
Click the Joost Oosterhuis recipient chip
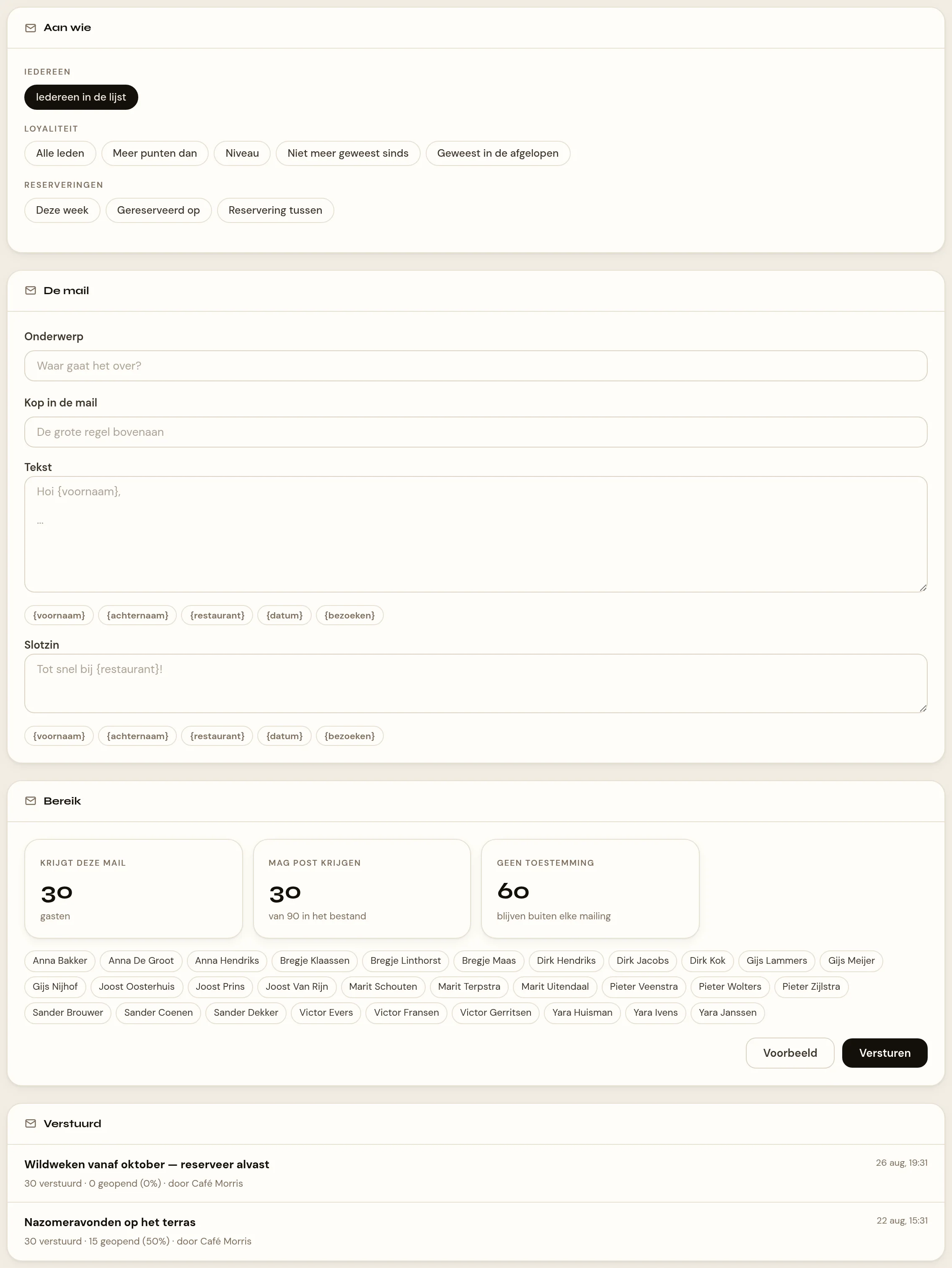pyautogui.click(x=137, y=986)
